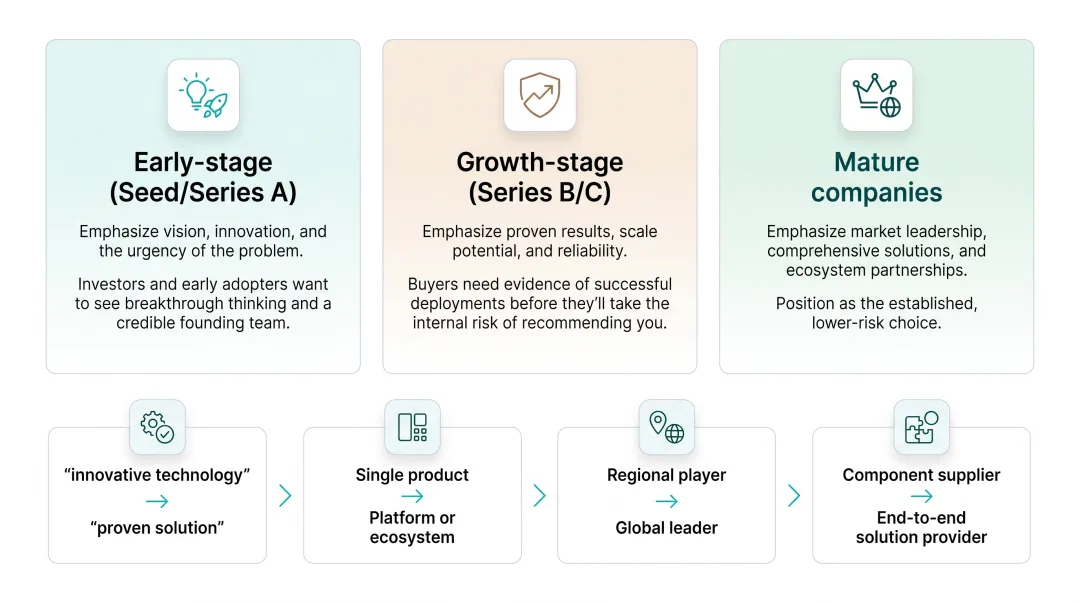Click the arrow under Regional player

(x=667, y=502)
